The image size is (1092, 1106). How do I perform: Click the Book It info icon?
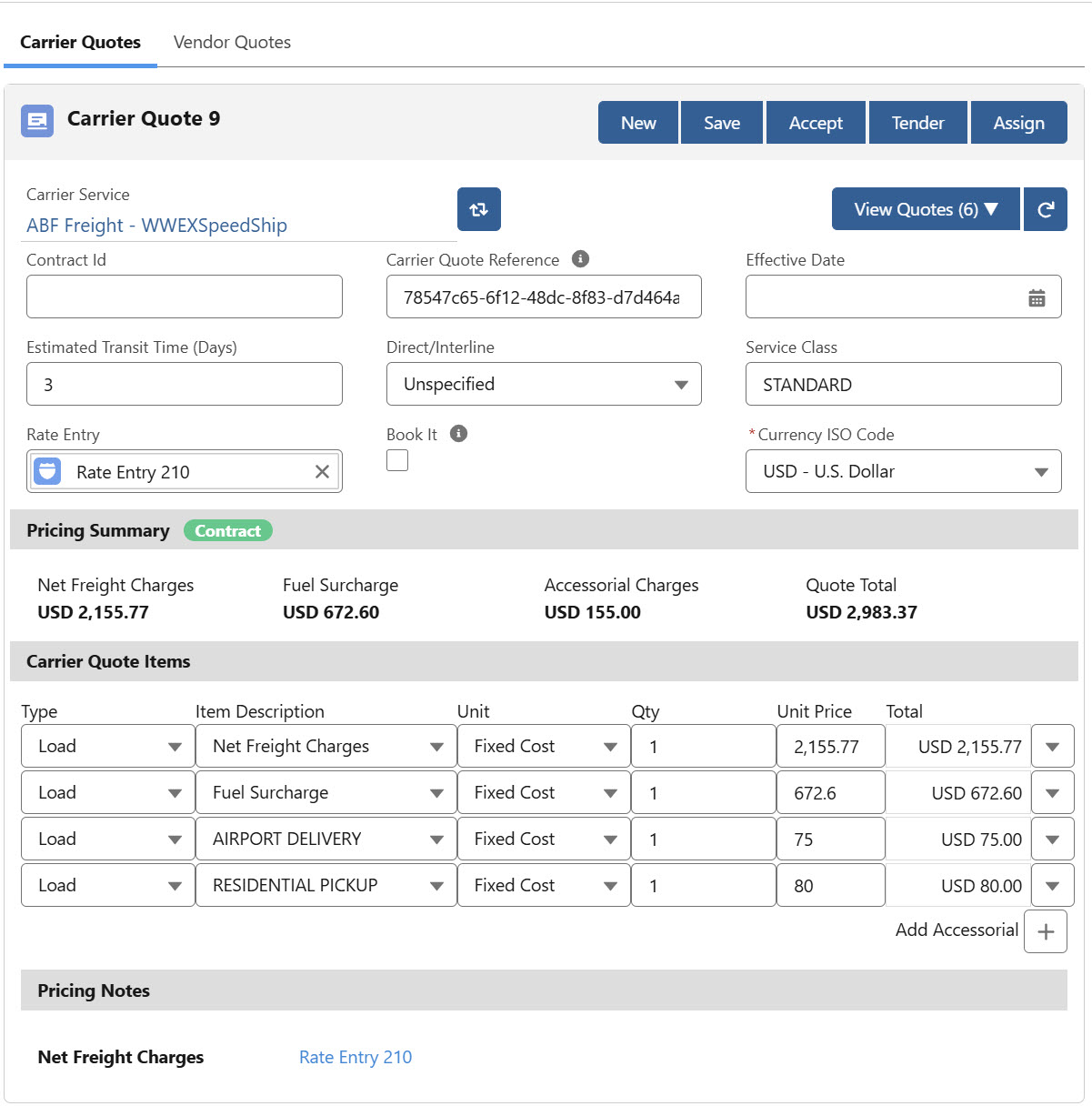point(458,434)
